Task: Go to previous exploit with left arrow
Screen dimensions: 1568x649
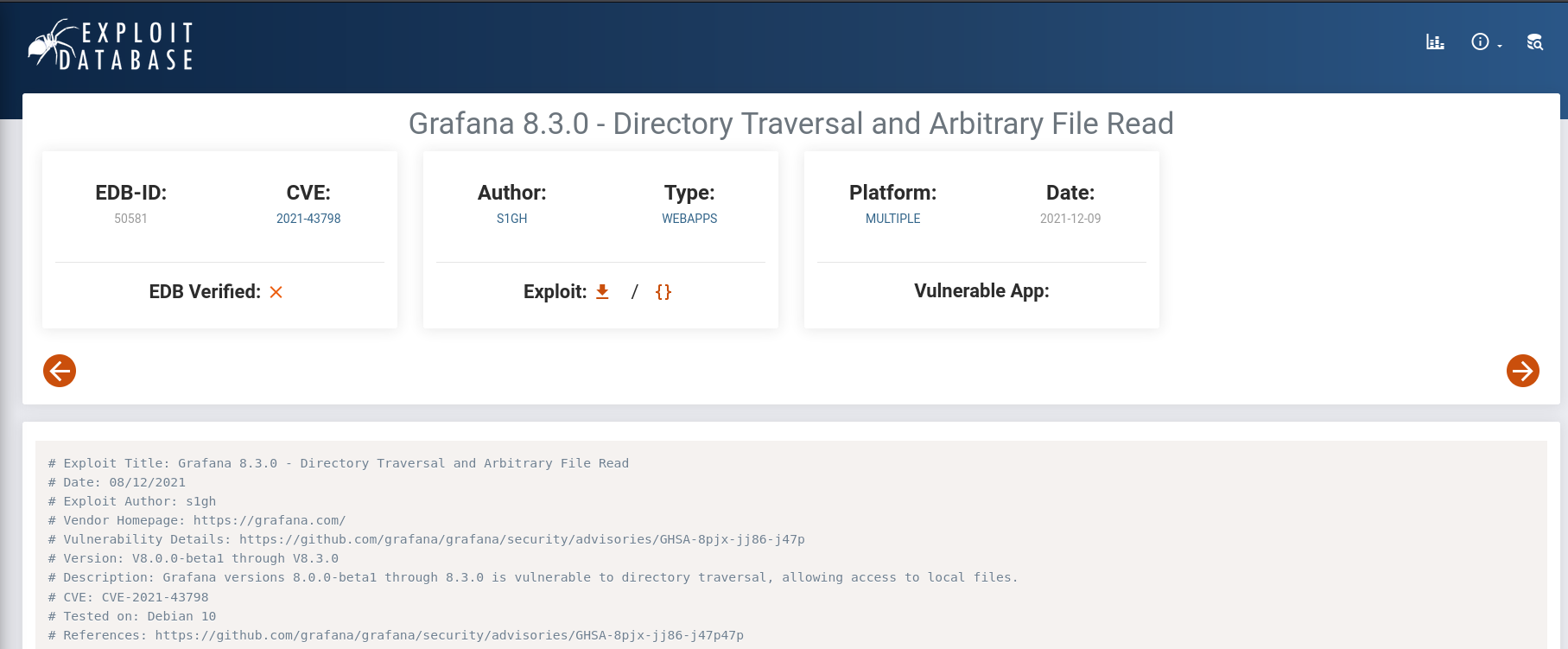Action: click(60, 371)
